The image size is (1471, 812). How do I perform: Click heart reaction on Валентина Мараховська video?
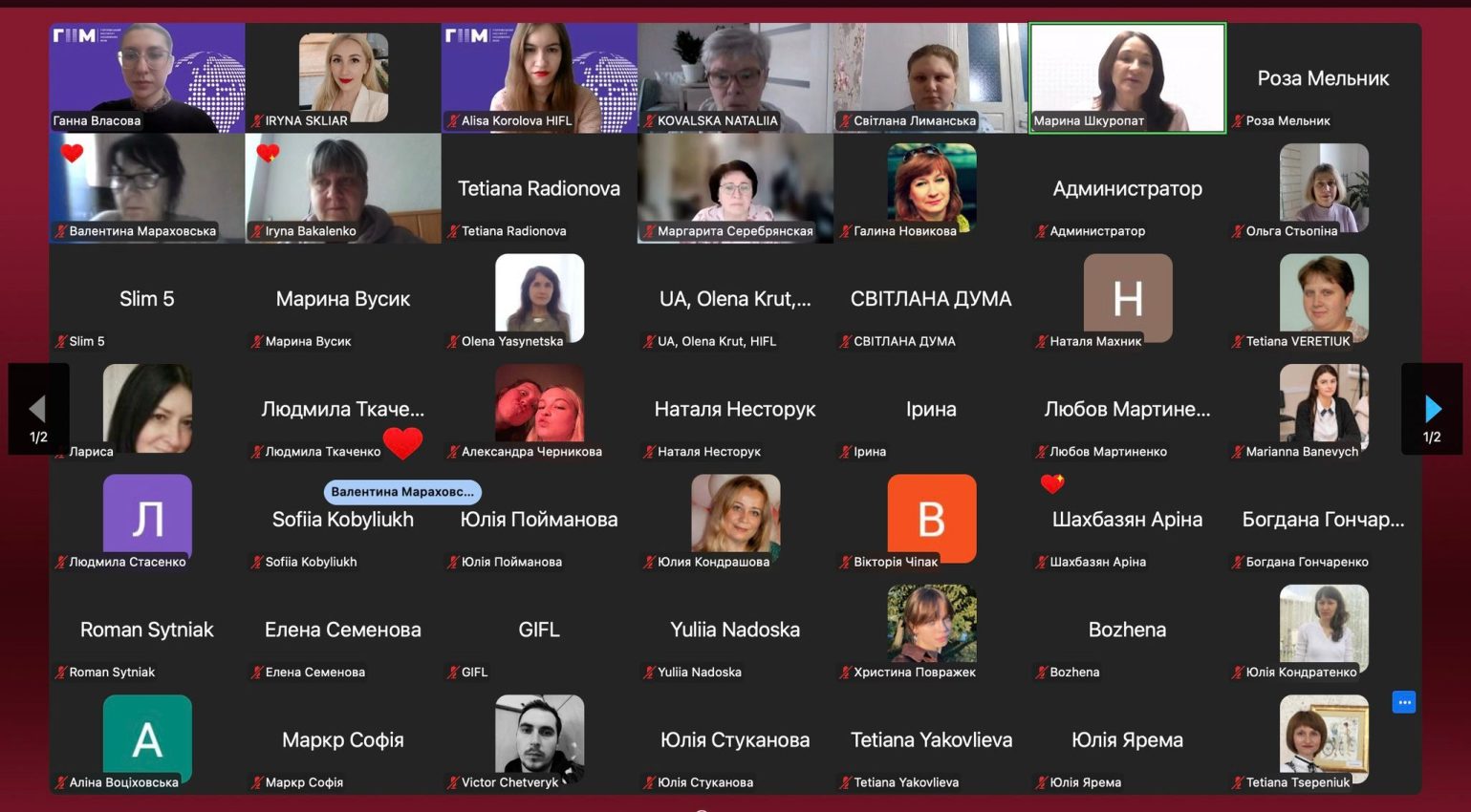pyautogui.click(x=73, y=154)
